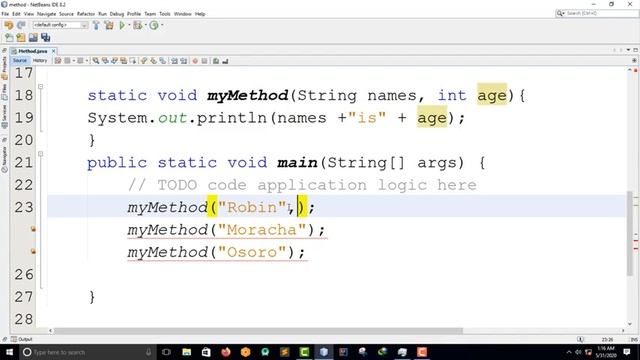Click Stop Macro Recording icon
This screenshot has height=360, width=640.
[x=204, y=61]
